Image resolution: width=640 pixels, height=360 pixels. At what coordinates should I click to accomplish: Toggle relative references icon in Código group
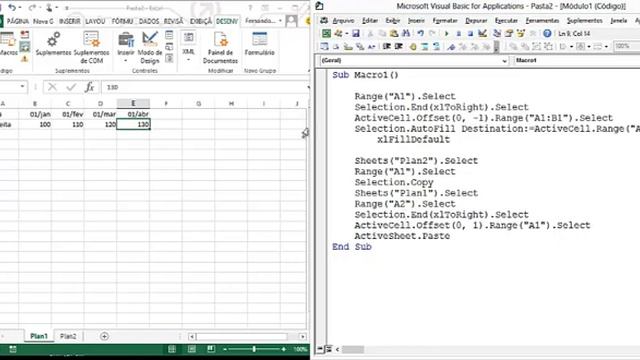tap(24, 47)
